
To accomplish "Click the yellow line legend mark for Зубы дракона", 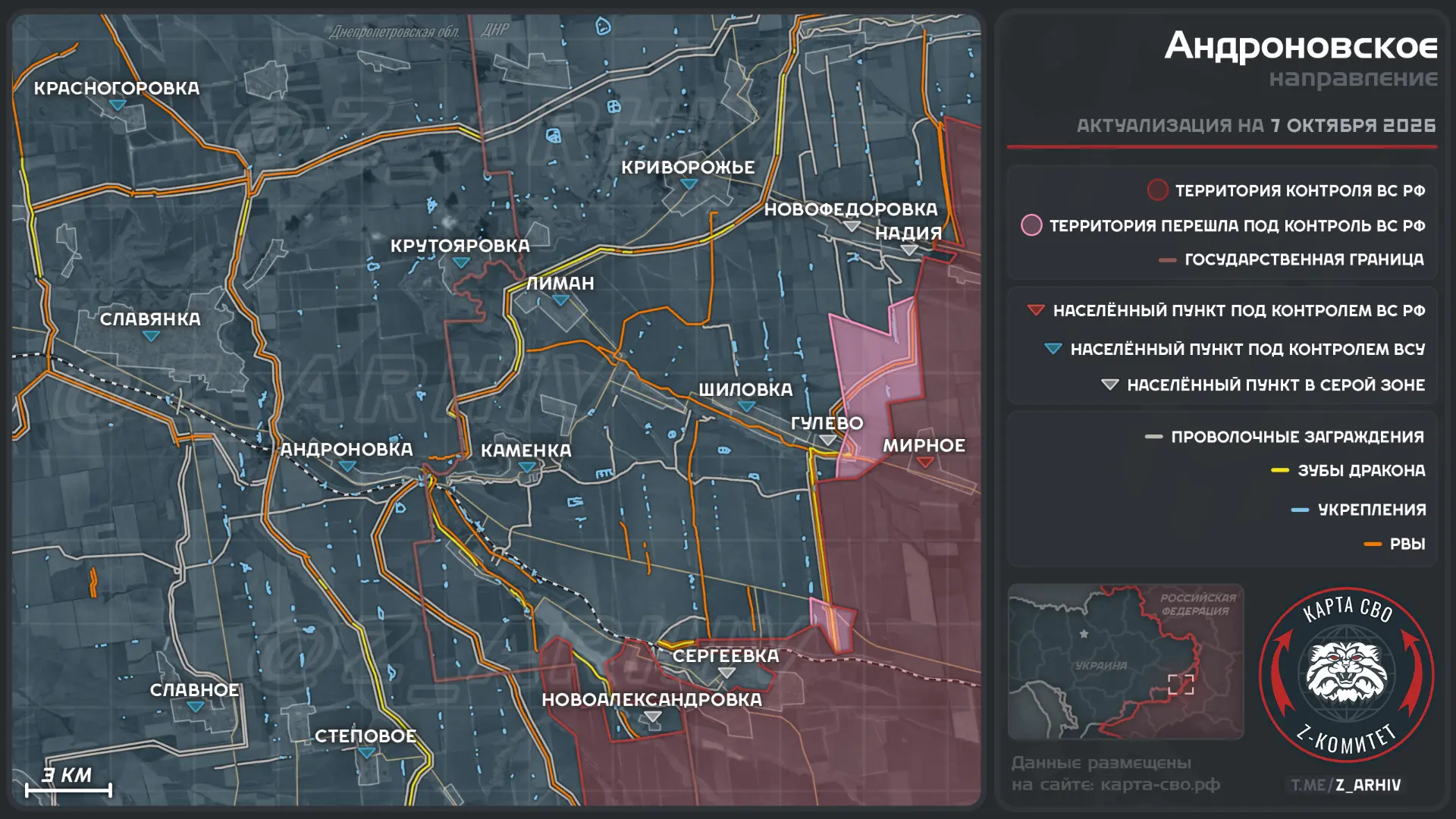I will (1280, 471).
